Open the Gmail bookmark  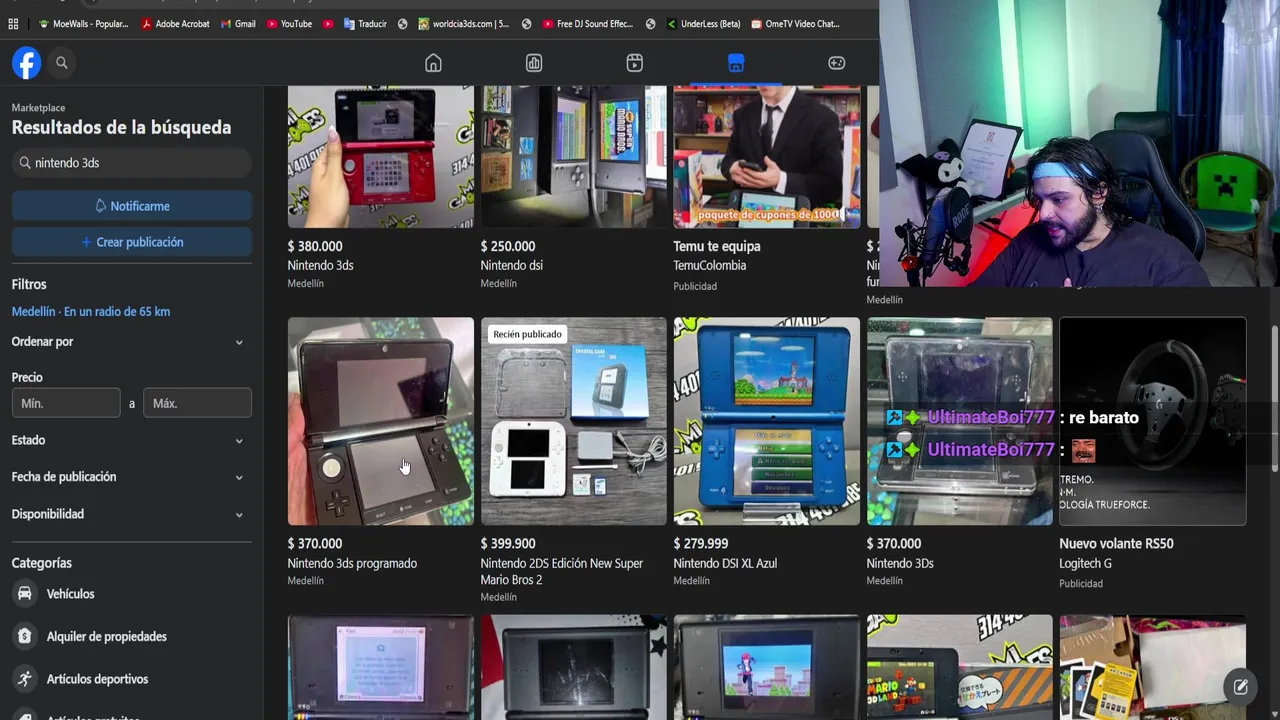click(x=238, y=24)
